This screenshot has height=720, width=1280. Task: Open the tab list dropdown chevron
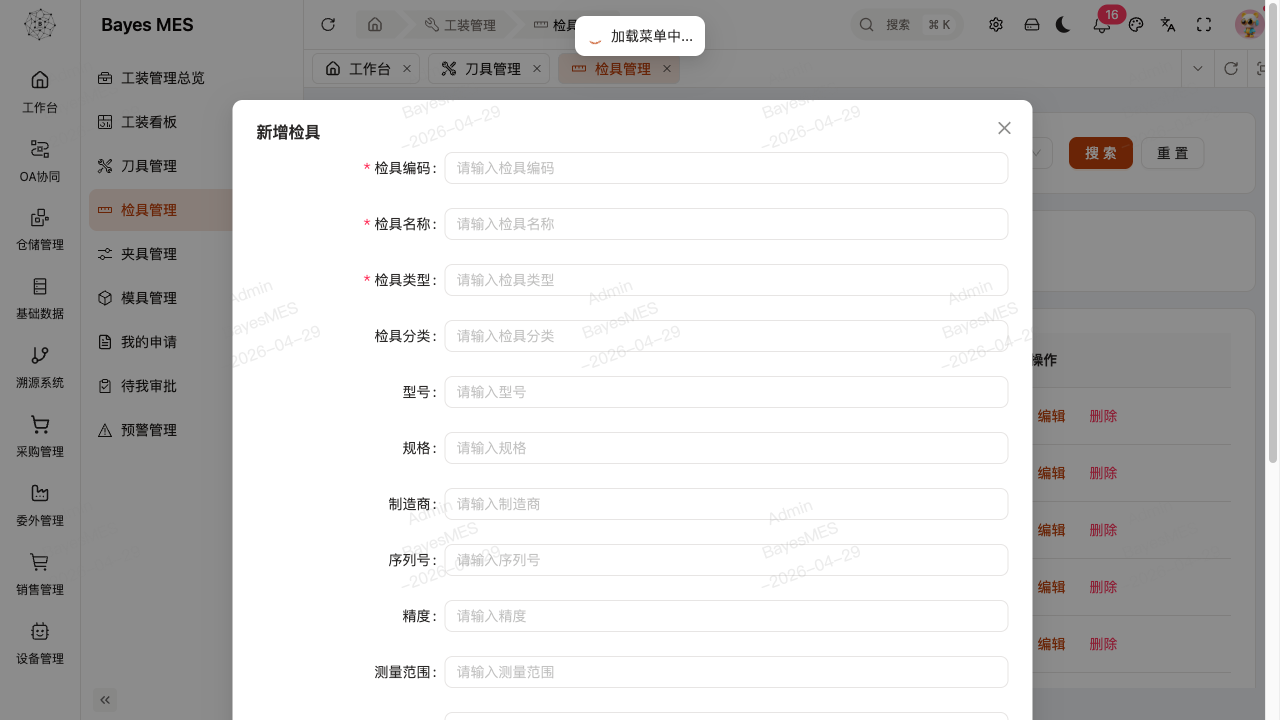pos(1198,69)
